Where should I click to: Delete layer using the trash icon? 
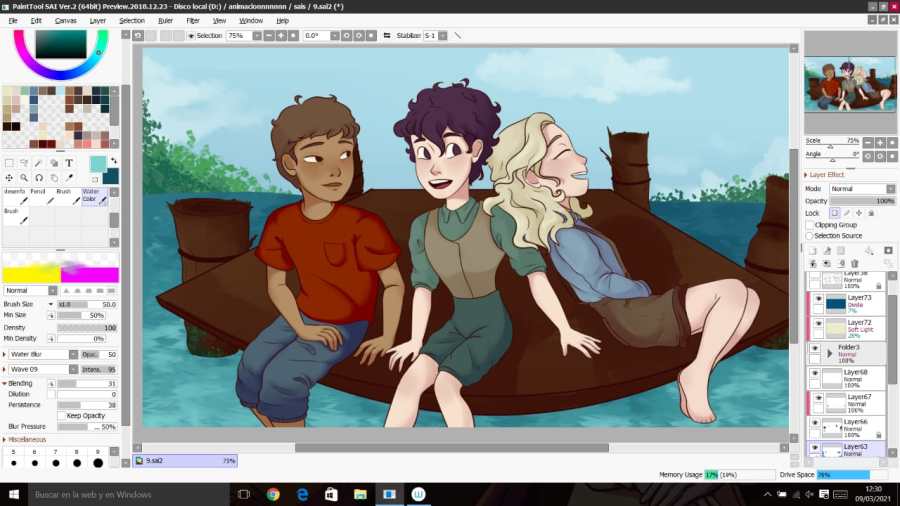click(x=855, y=263)
